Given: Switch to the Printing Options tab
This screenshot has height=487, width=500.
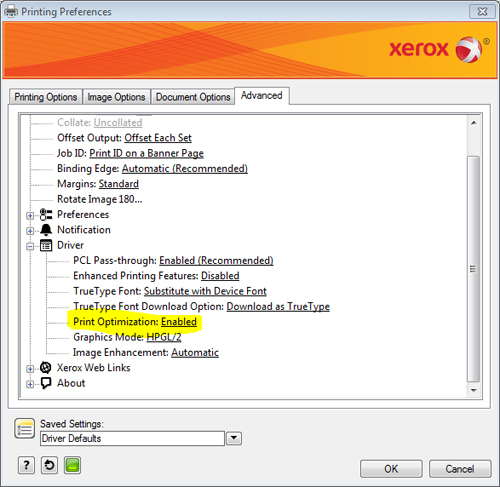Looking at the screenshot, I should [46, 97].
